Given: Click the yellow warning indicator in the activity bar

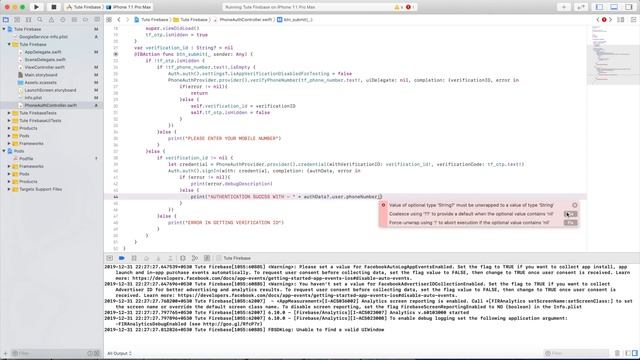Looking at the screenshot, I should coord(398,7).
